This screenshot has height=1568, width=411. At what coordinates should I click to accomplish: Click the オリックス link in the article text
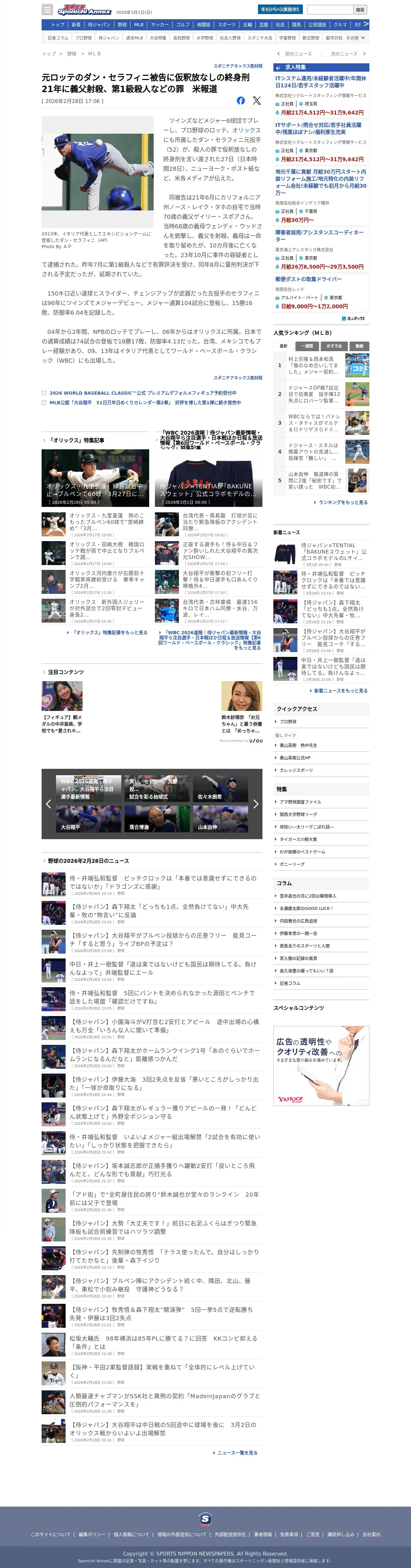(246, 130)
